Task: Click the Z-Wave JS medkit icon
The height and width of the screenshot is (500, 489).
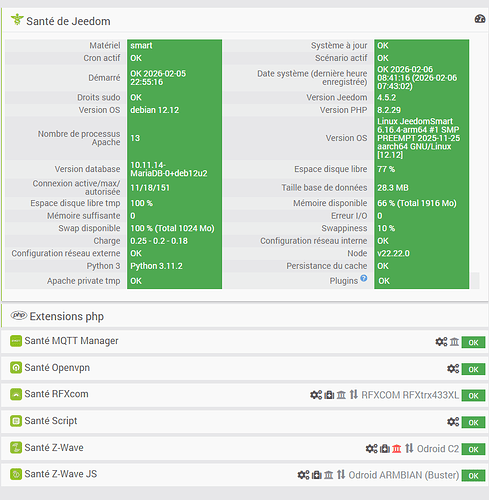Action: click(x=316, y=475)
